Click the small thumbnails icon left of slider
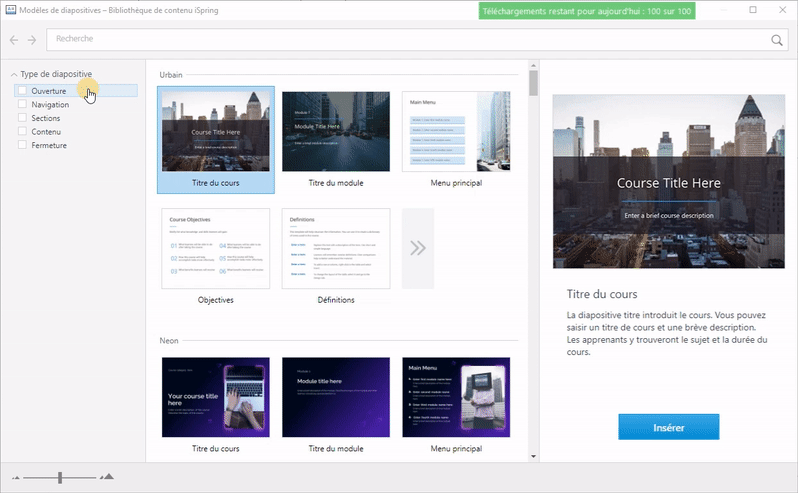798x493 pixels. click(15, 478)
